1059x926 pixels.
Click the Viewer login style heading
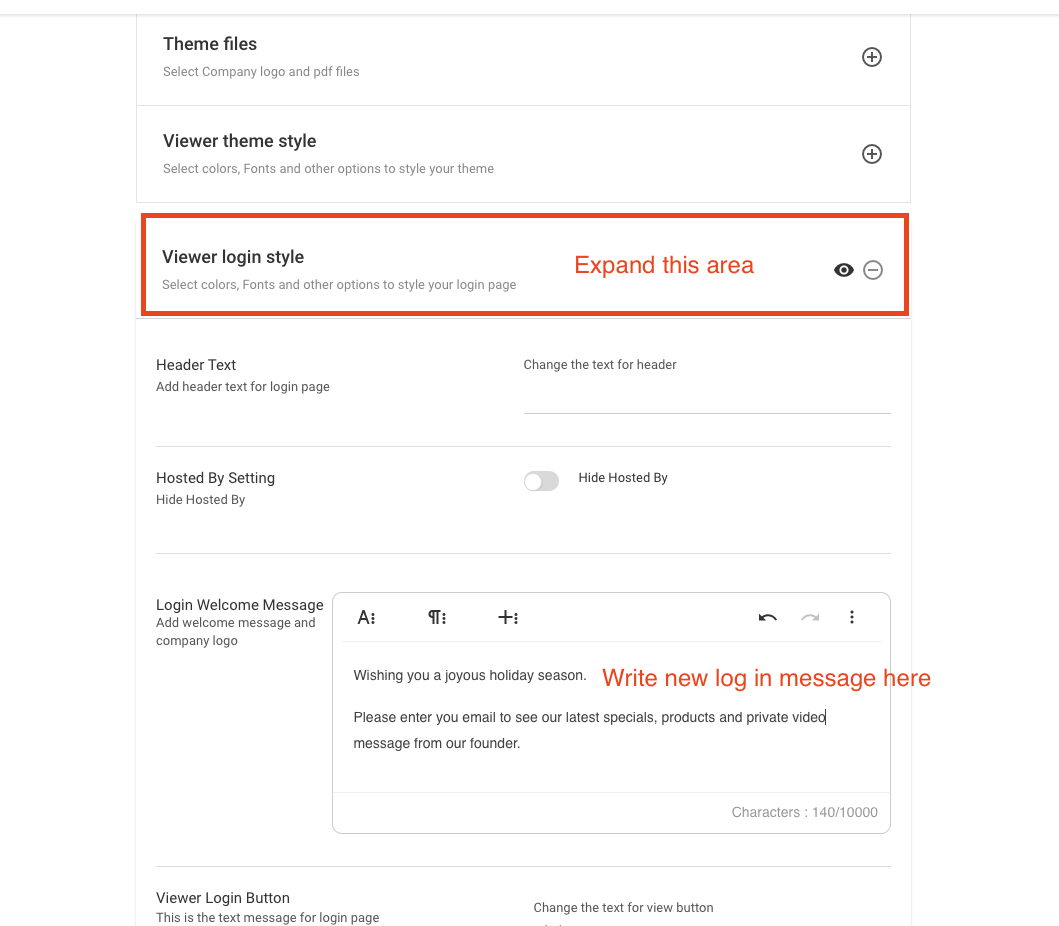click(x=233, y=257)
